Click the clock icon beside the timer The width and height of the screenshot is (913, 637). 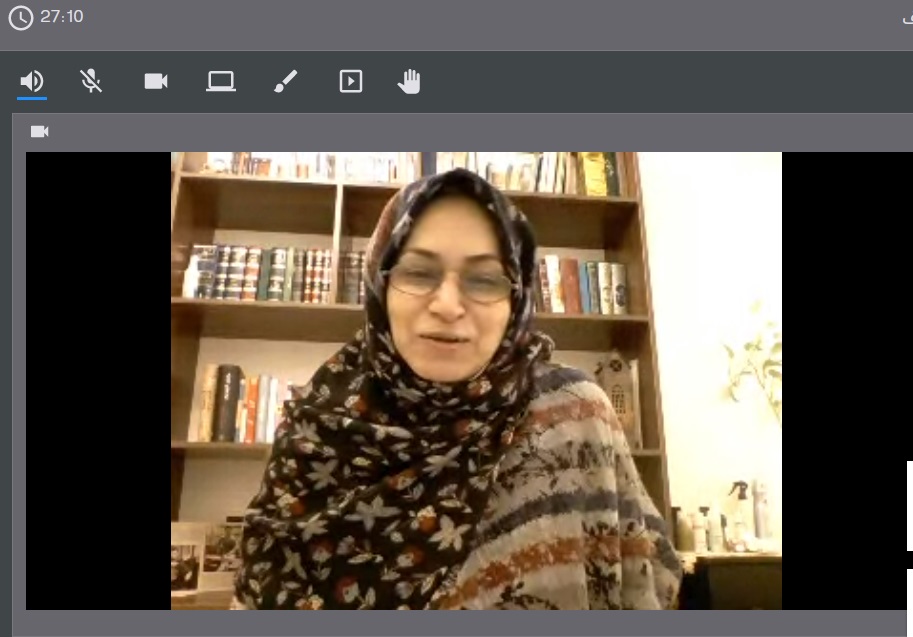click(20, 18)
